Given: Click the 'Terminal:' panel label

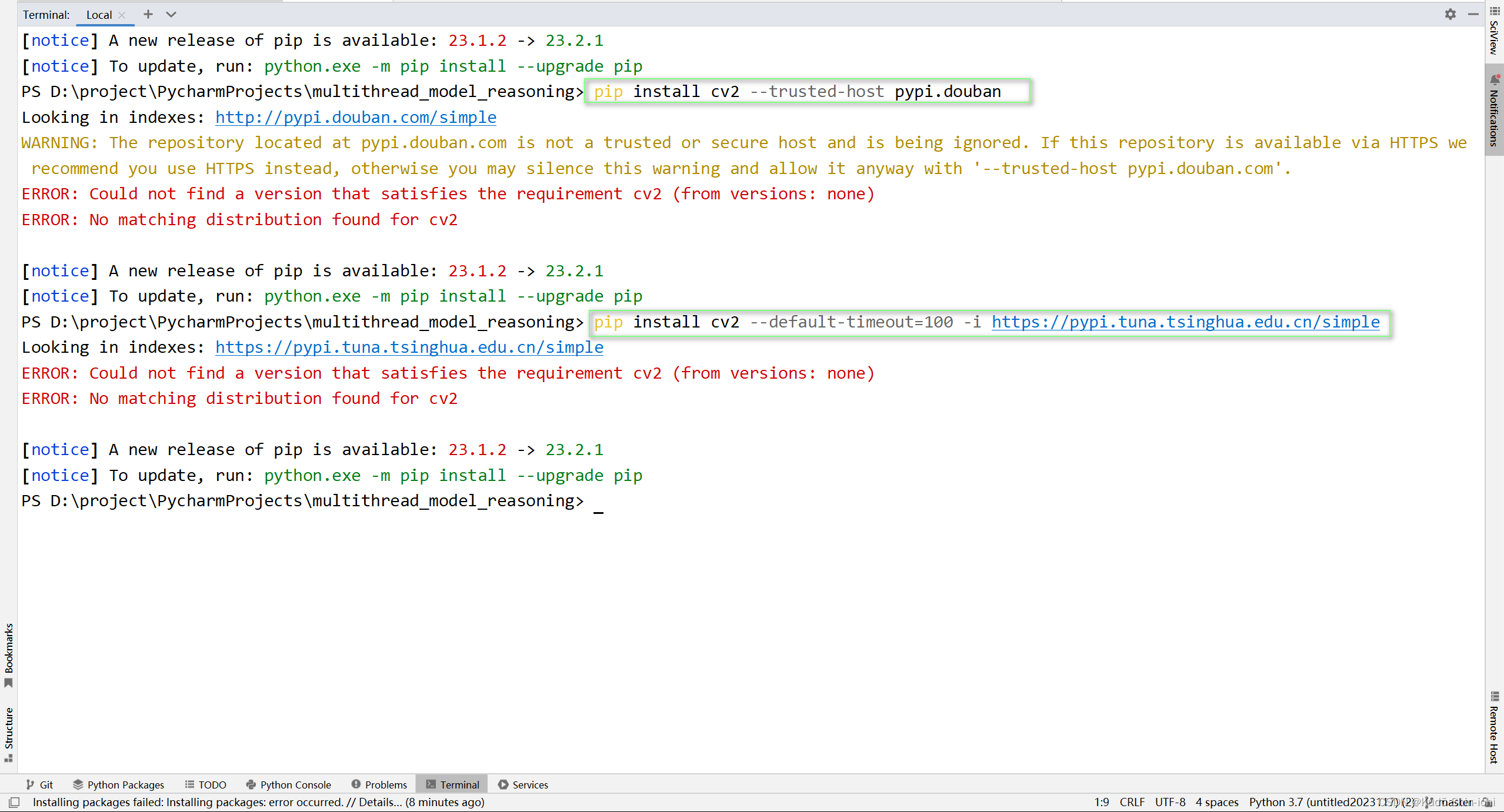Looking at the screenshot, I should 46,15.
